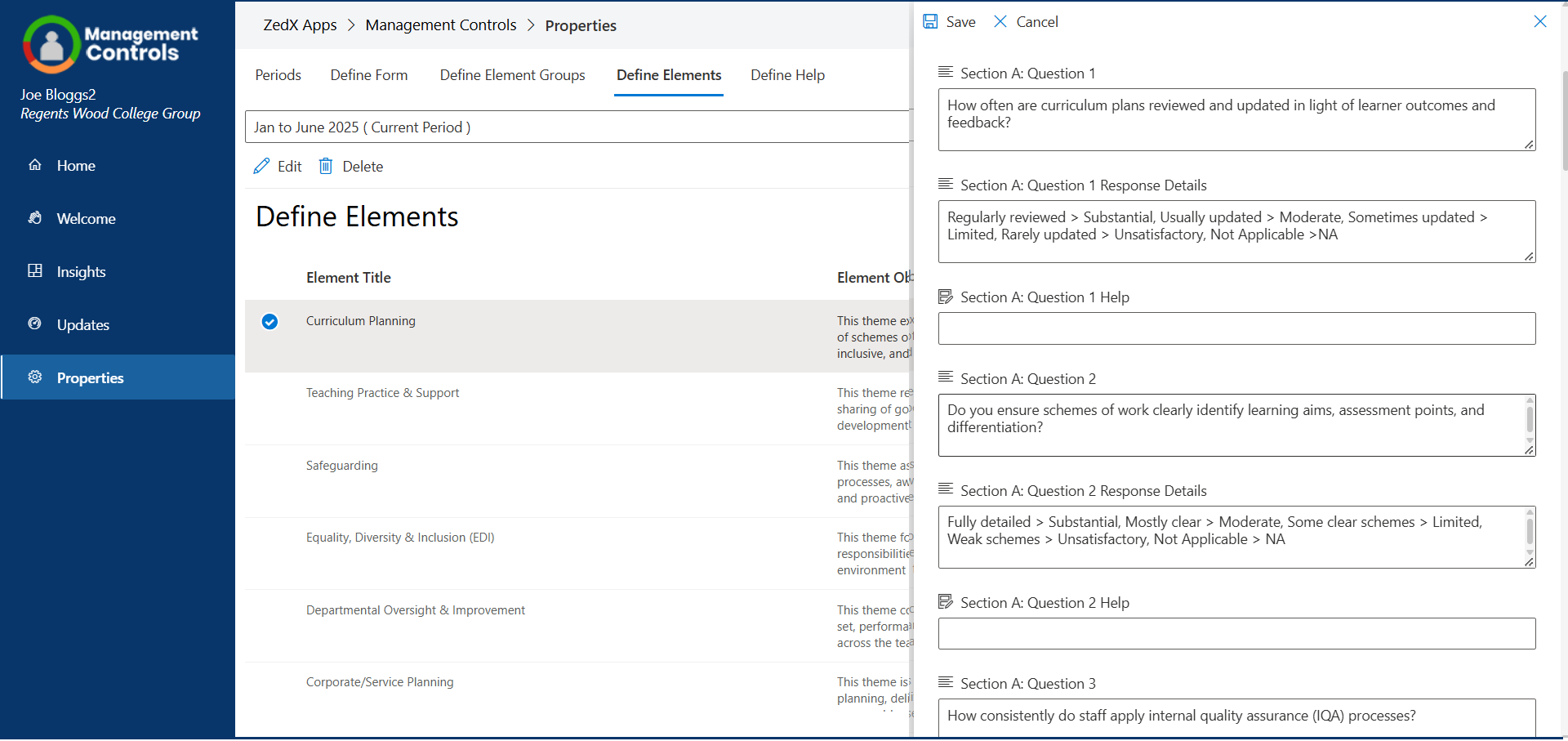The width and height of the screenshot is (1568, 741).
Task: Click the Question 1 Help note icon
Action: point(946,297)
